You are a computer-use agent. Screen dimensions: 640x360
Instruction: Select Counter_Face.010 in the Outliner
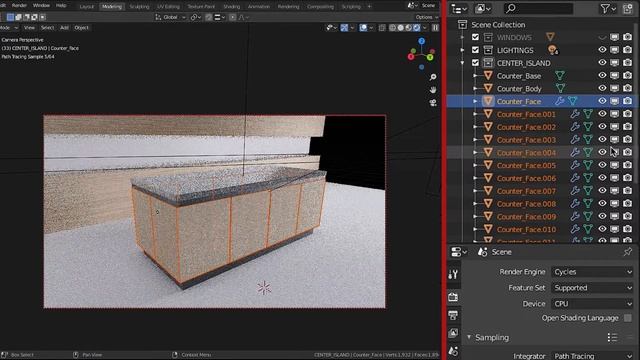click(526, 229)
